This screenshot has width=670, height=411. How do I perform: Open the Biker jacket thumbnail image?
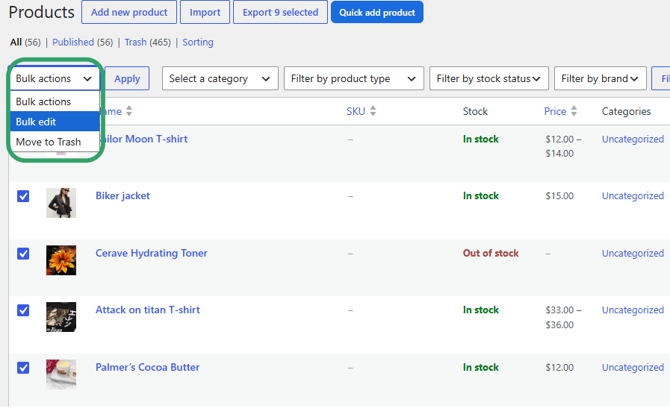[x=61, y=203]
